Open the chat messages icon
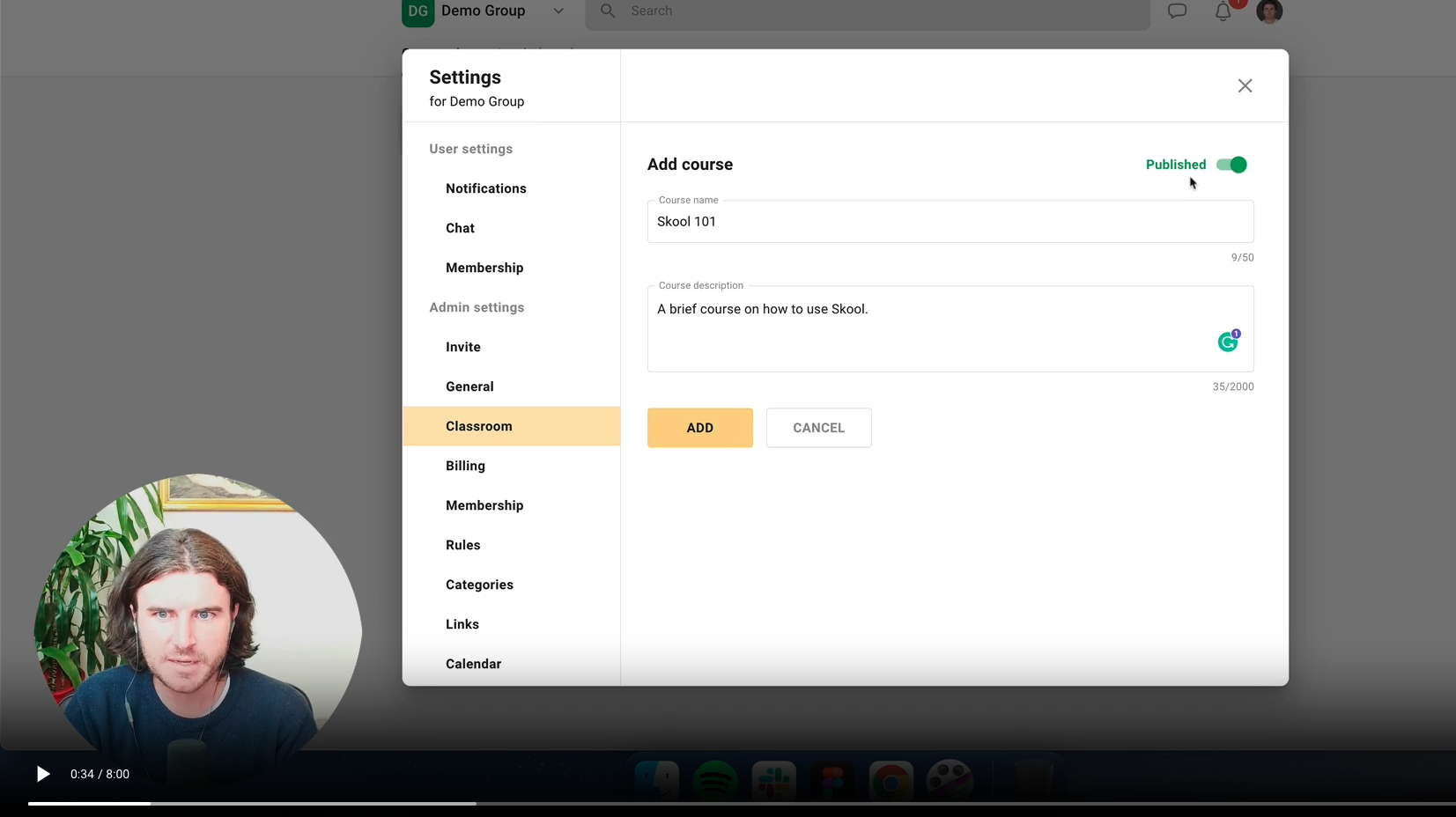This screenshot has width=1456, height=817. [1177, 11]
